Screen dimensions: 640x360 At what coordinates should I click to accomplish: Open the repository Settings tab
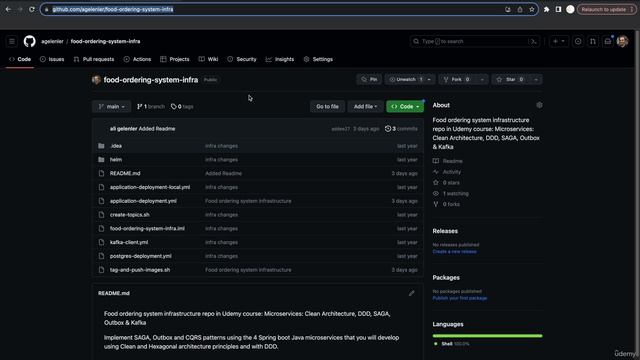[x=318, y=59]
